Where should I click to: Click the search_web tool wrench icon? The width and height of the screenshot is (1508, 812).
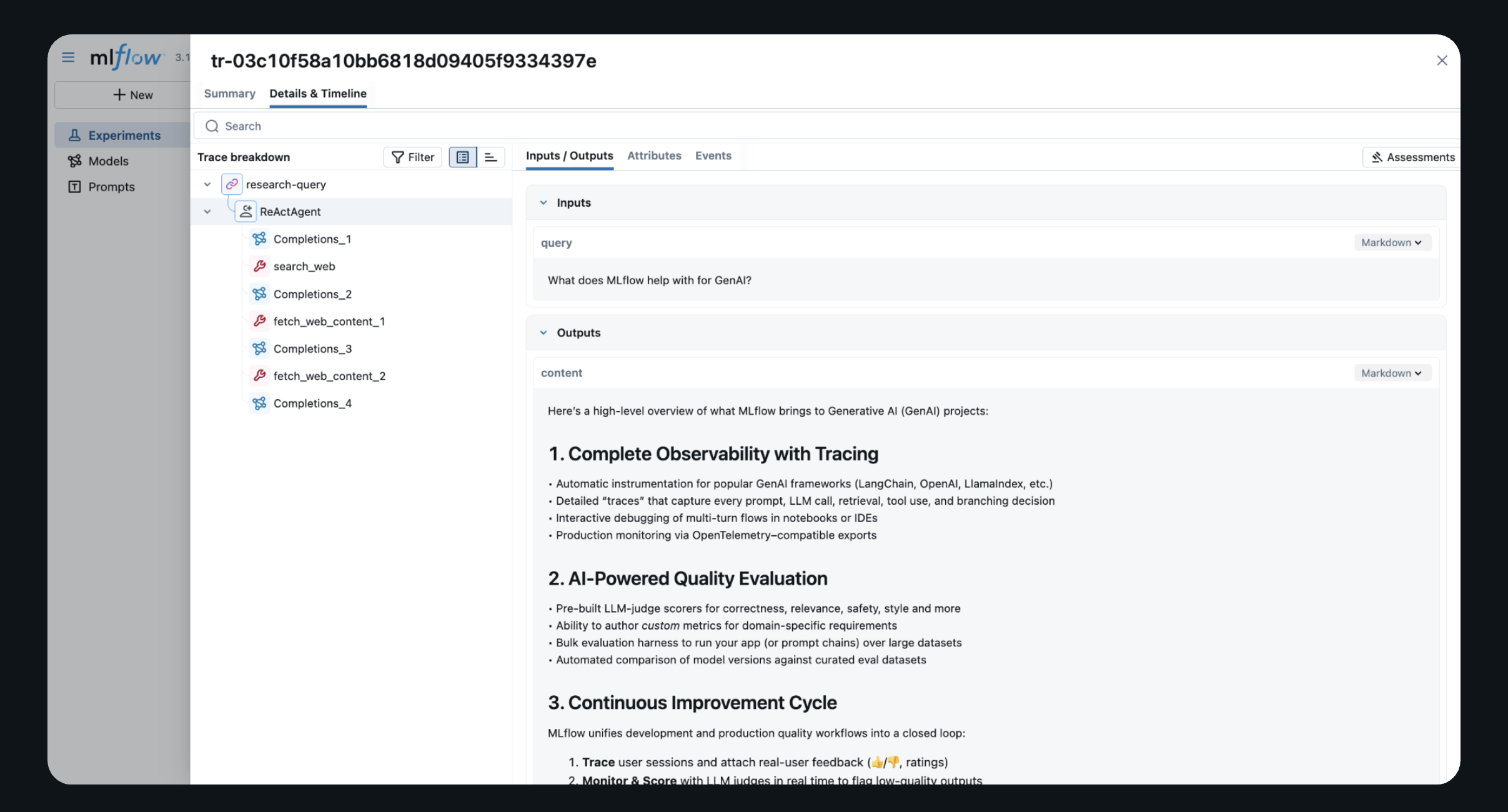(259, 267)
